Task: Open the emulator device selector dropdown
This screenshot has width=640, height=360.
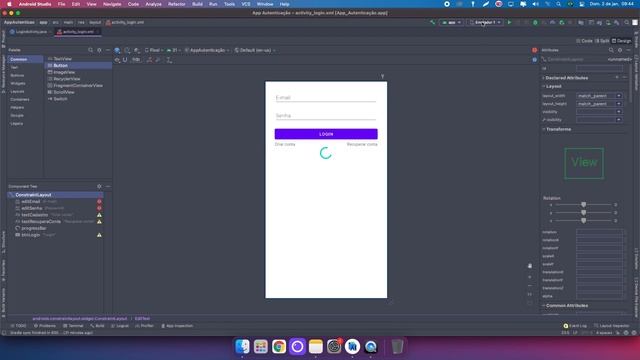Action: (x=485, y=22)
